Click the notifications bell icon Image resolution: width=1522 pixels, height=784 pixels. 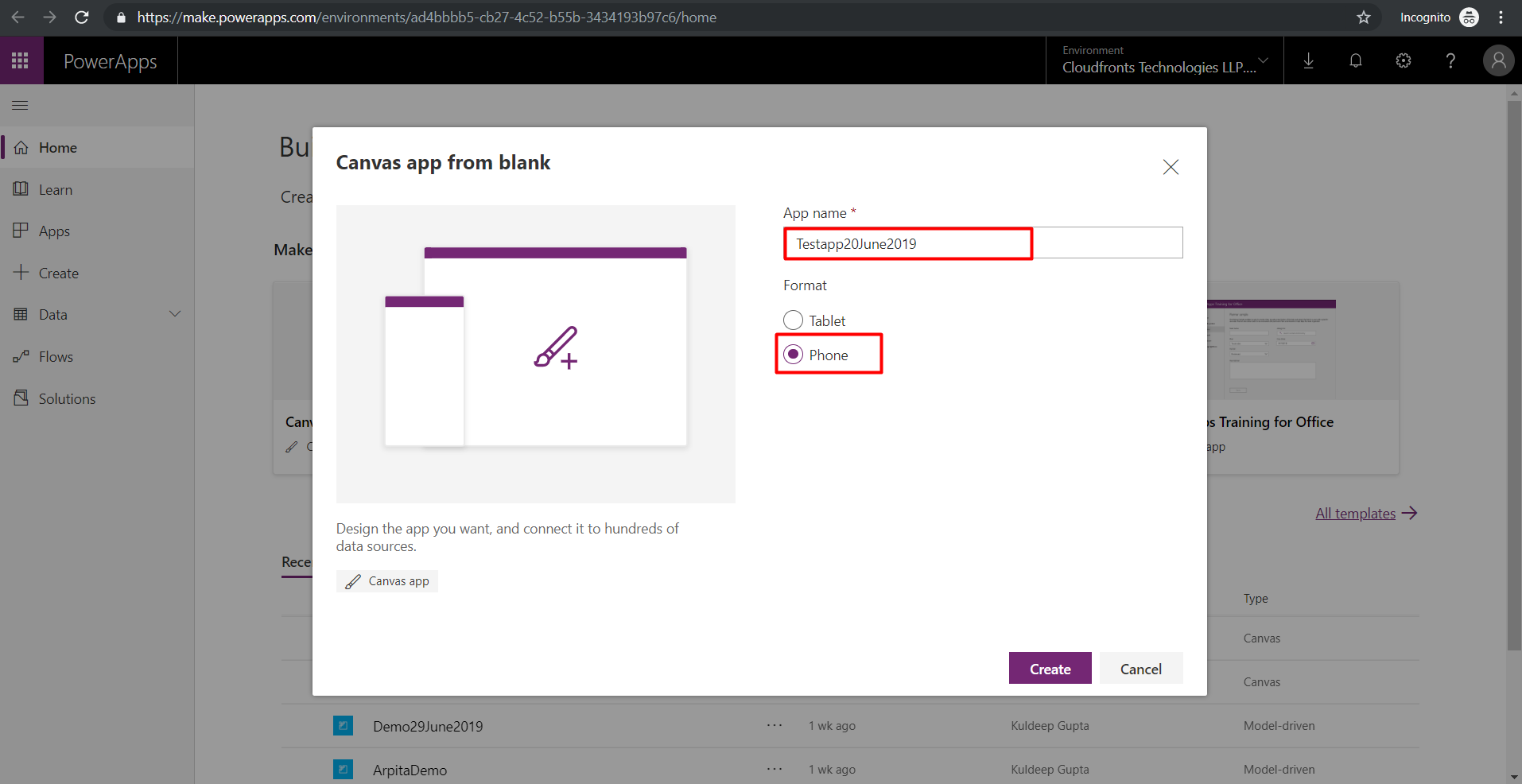1356,60
